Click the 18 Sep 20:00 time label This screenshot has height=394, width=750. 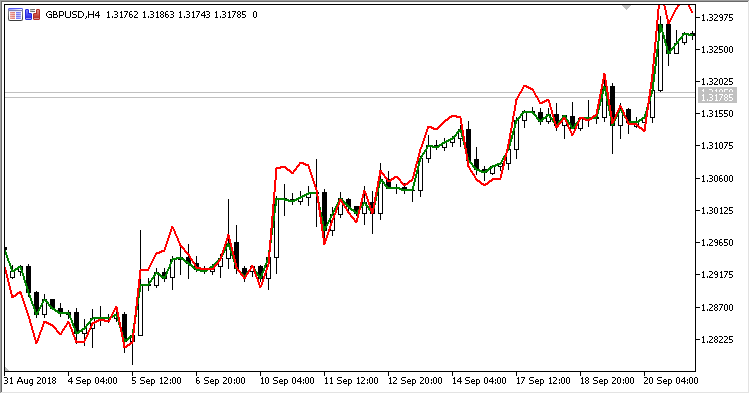[607, 381]
